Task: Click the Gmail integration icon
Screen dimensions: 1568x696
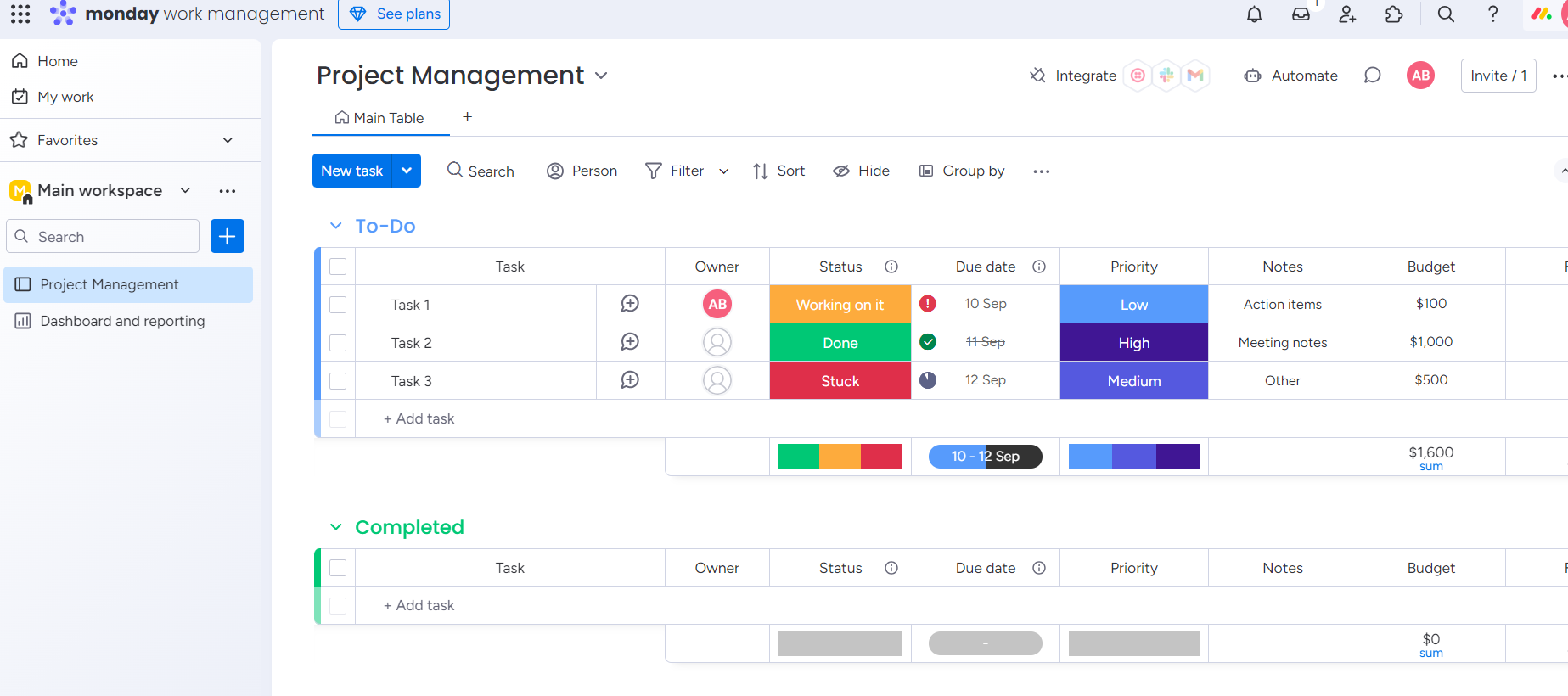Action: click(x=1195, y=76)
